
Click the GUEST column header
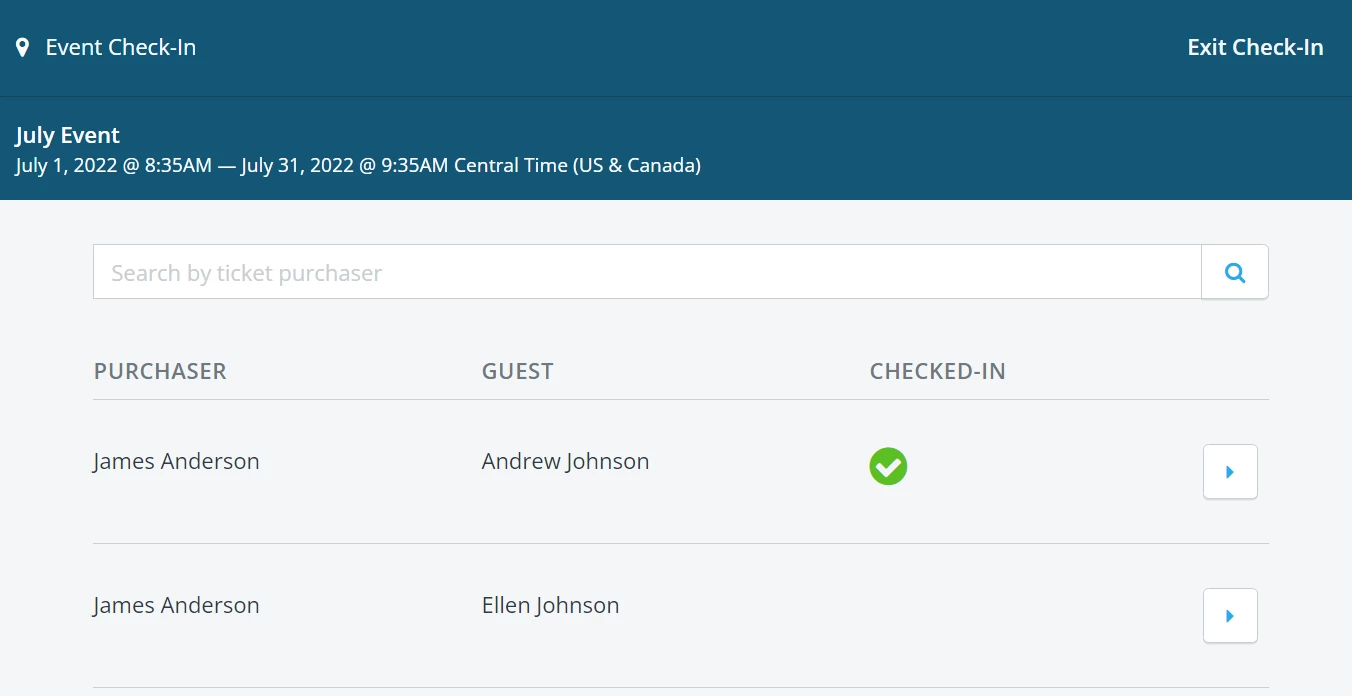[x=517, y=370]
